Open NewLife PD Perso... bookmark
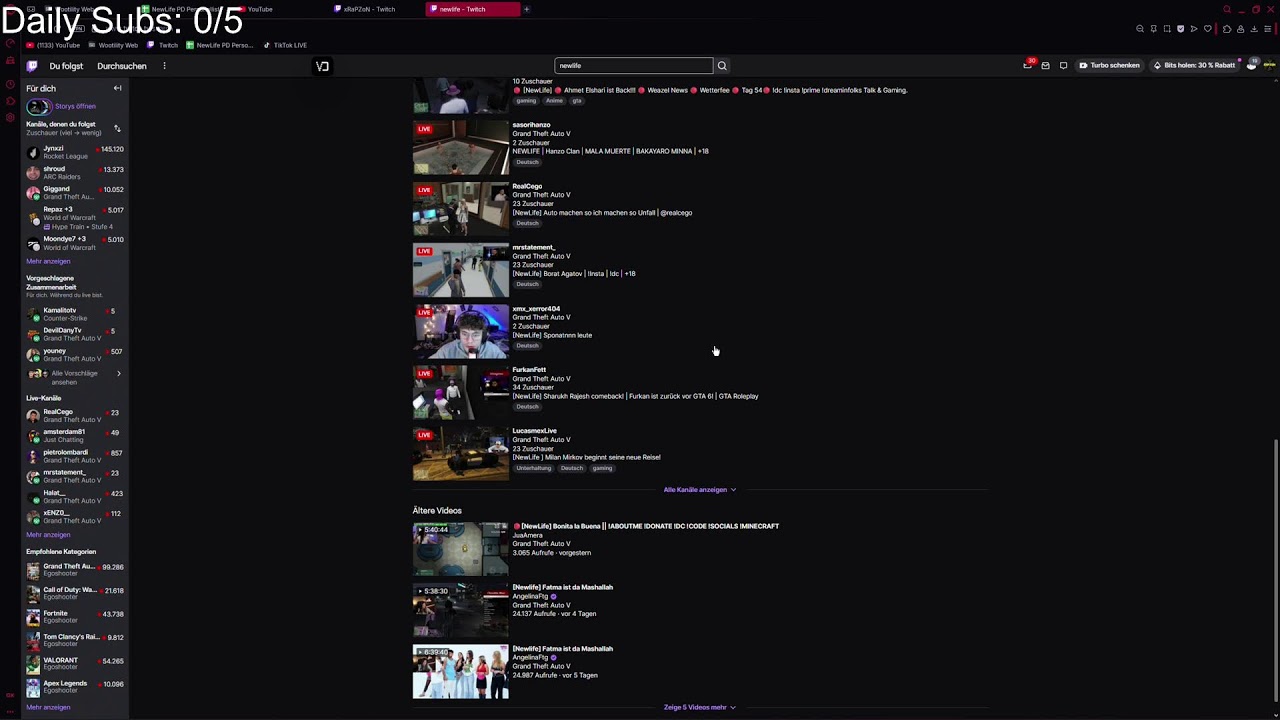The height and width of the screenshot is (720, 1280). (x=219, y=45)
